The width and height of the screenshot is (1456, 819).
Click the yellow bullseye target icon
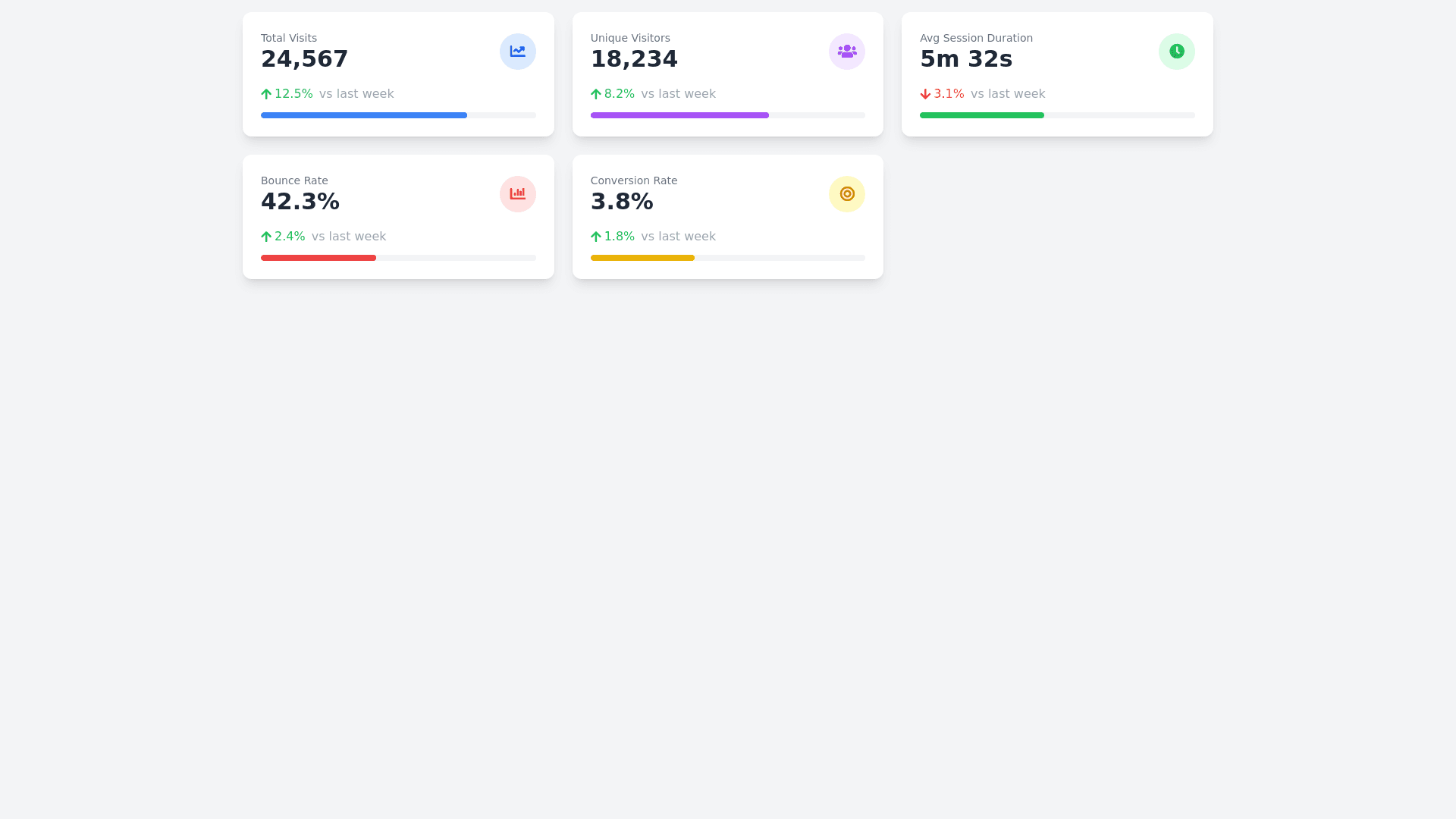pyautogui.click(x=847, y=194)
